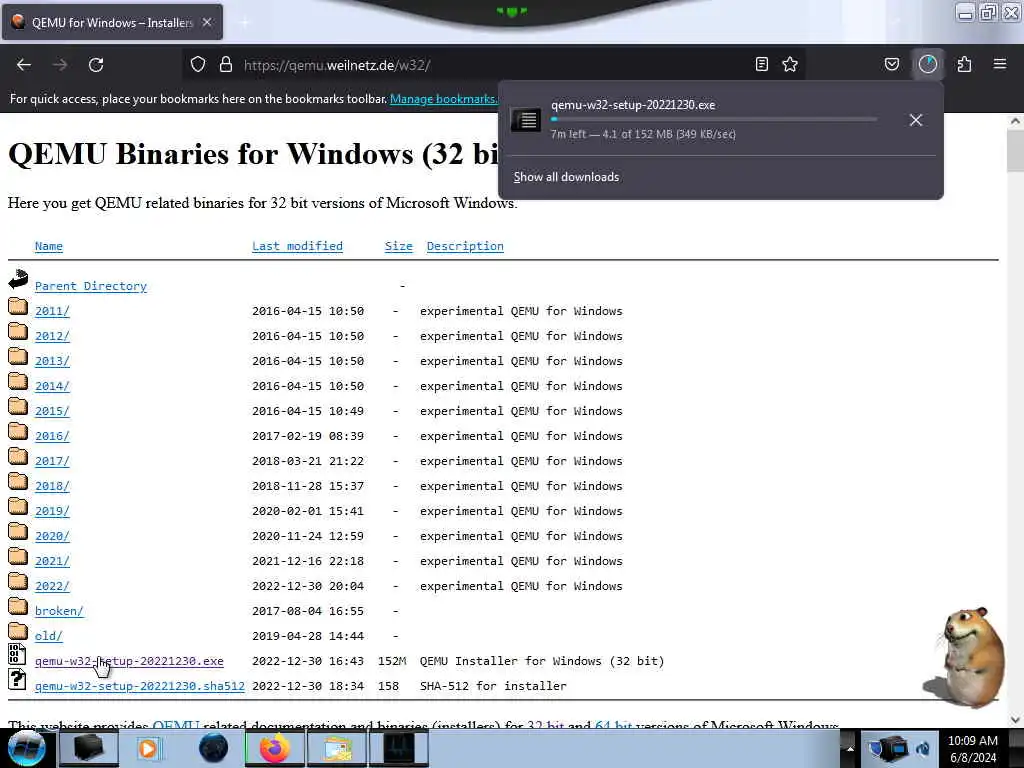Open the 2014/ folder link
Image resolution: width=1024 pixels, height=768 pixels.
(52, 386)
